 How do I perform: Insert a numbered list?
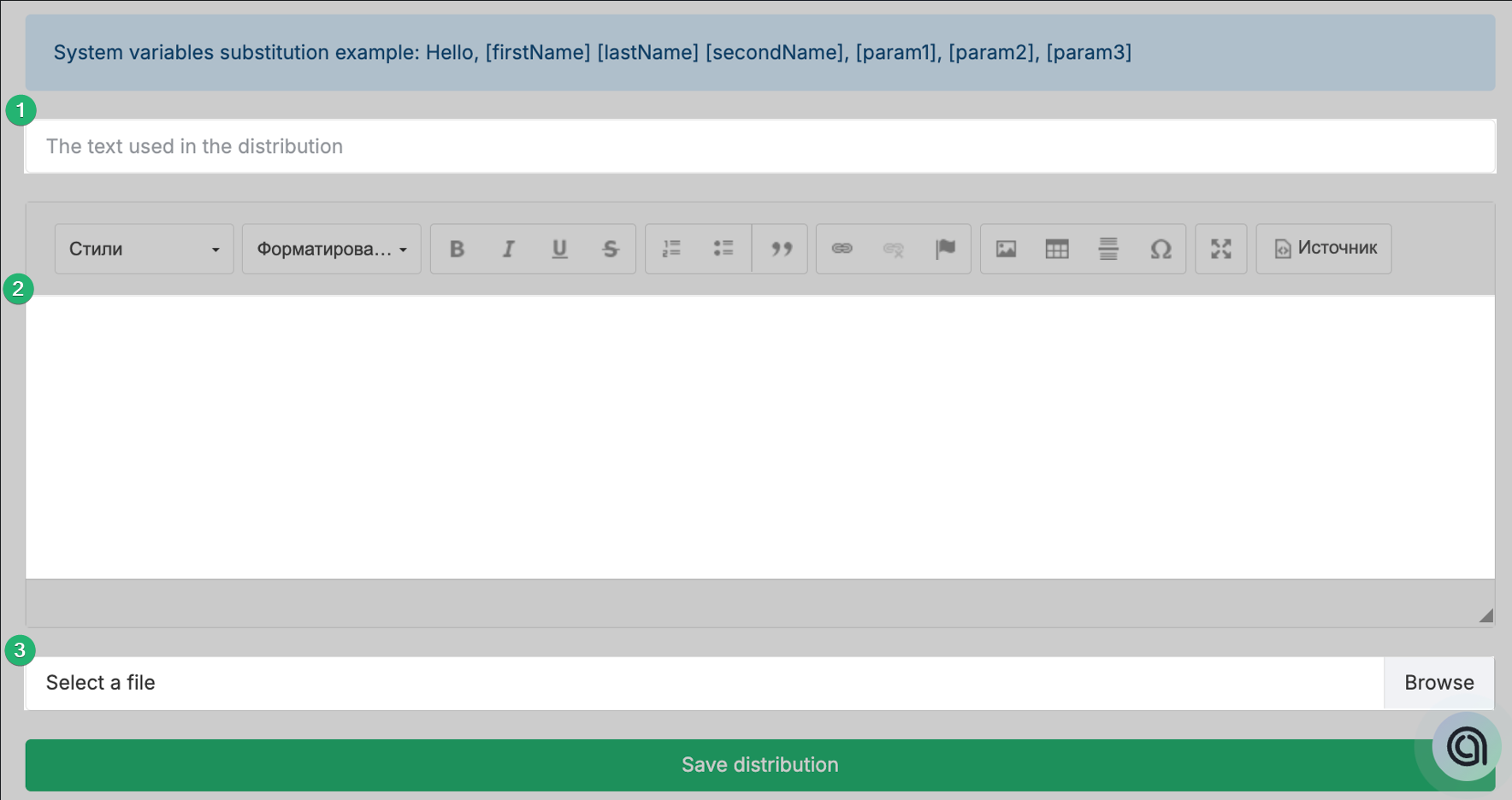[x=672, y=249]
